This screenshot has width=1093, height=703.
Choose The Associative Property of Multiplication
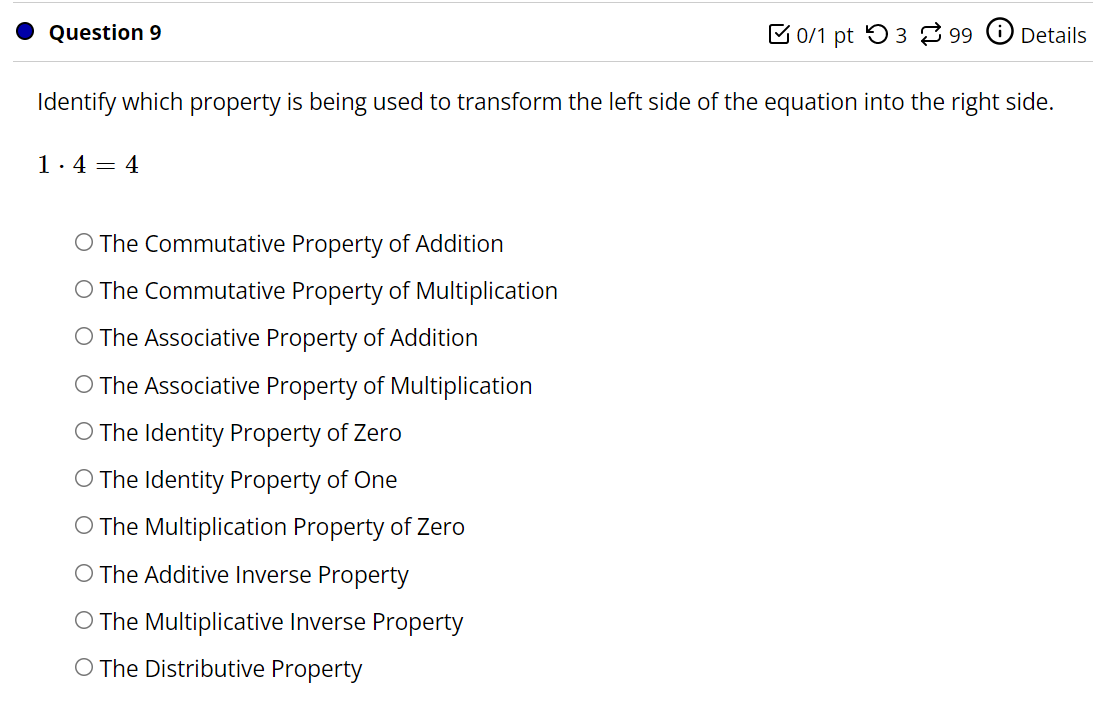[84, 383]
